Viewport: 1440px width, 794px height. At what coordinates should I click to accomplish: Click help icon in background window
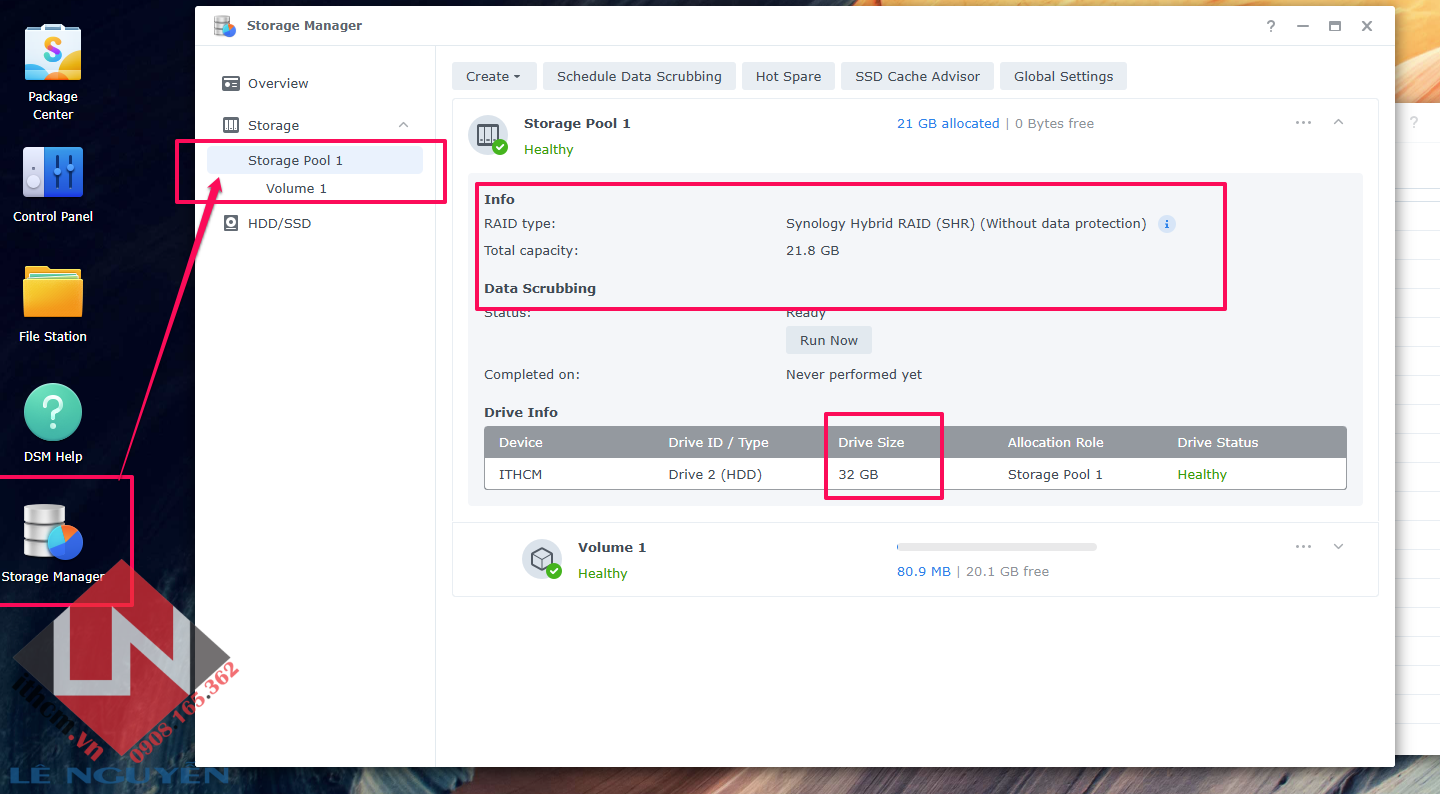(x=1414, y=122)
